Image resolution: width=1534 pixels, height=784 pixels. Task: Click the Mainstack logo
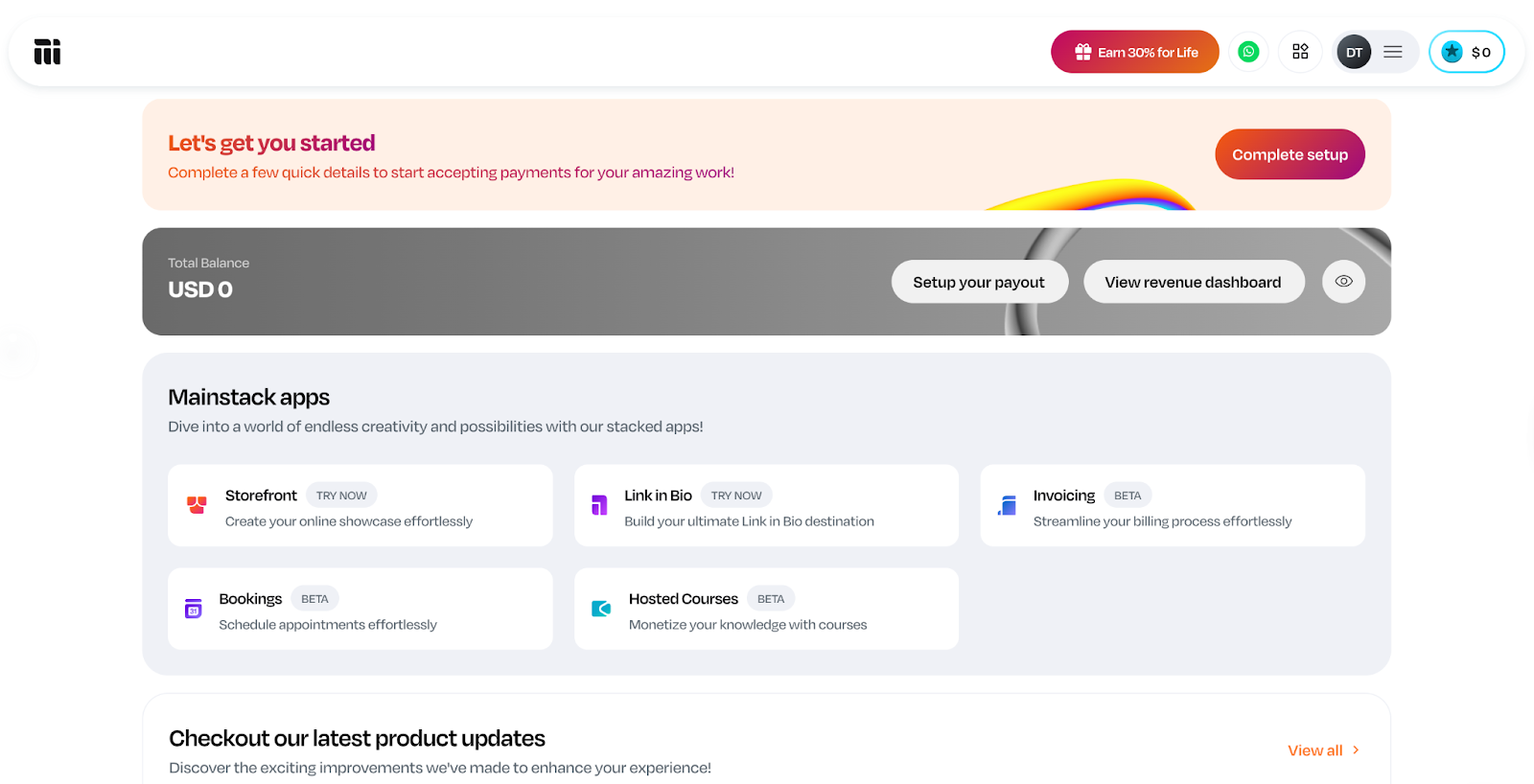pyautogui.click(x=47, y=52)
